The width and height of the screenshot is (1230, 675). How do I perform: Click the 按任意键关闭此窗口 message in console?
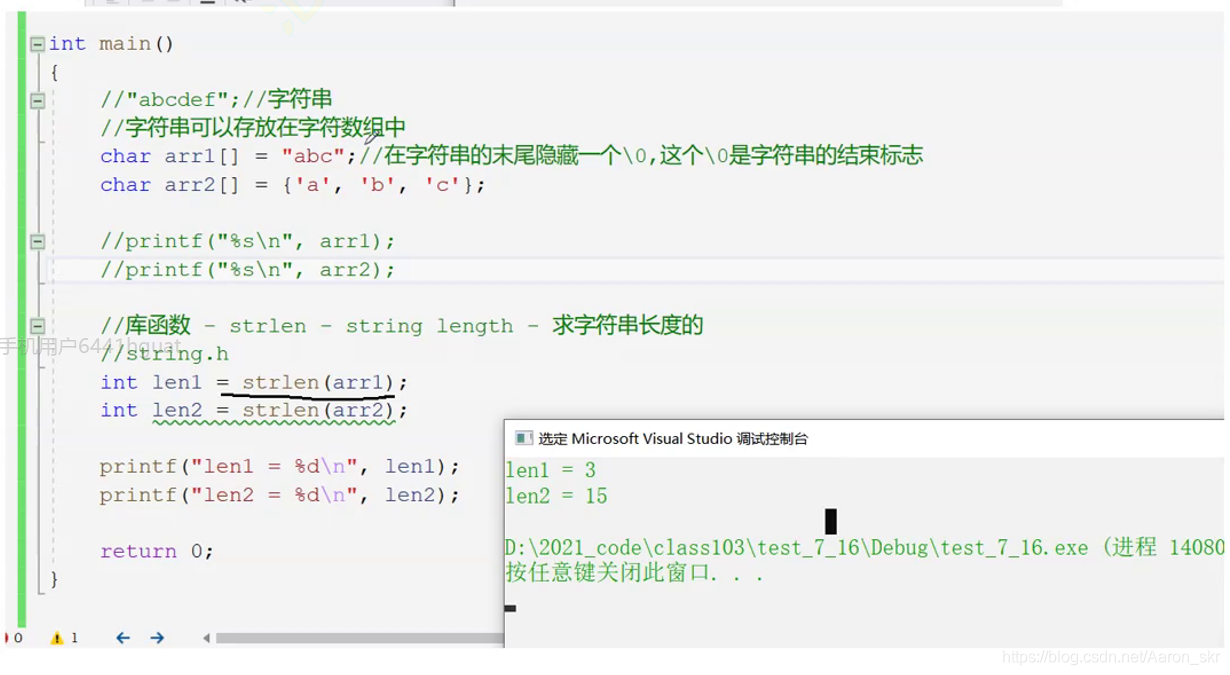(635, 574)
